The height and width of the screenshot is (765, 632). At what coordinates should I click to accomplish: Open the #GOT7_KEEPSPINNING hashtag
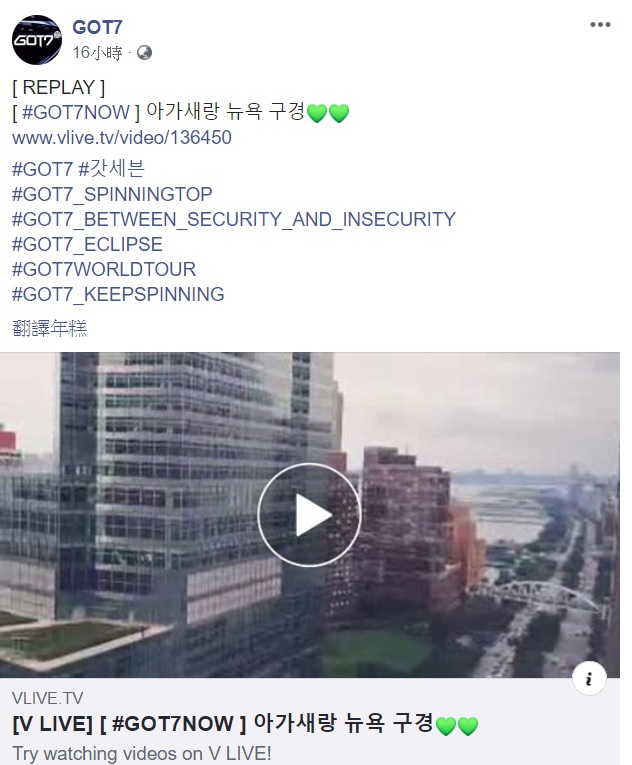(x=118, y=295)
